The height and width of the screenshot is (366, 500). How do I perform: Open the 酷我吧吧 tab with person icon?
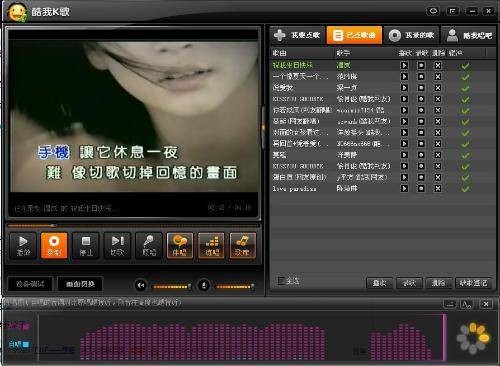[469, 35]
